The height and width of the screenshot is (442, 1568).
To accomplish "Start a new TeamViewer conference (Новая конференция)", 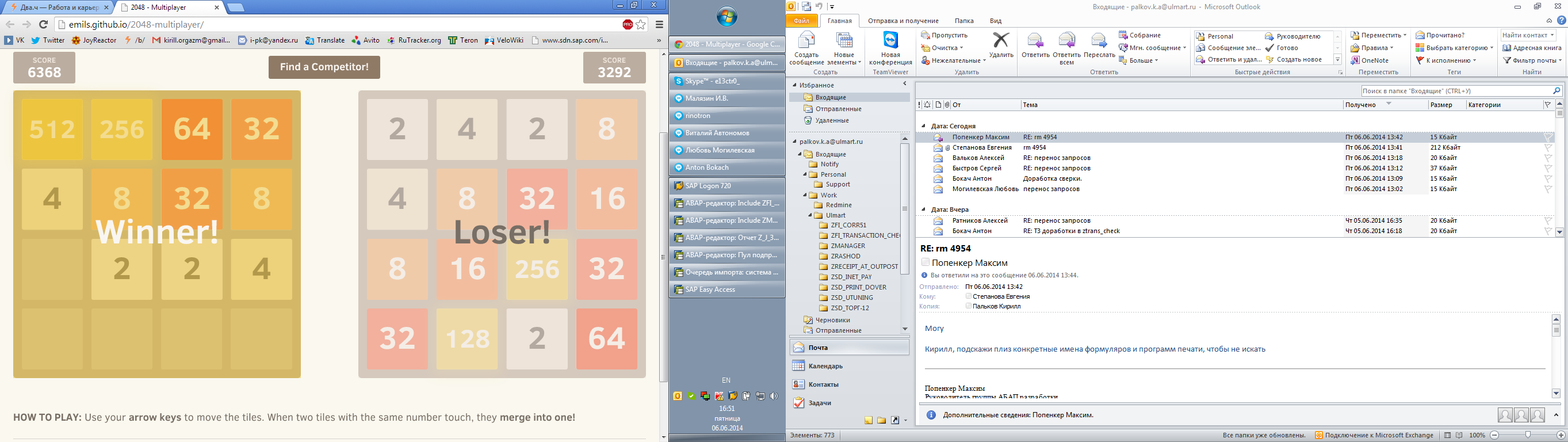I will coord(890,43).
